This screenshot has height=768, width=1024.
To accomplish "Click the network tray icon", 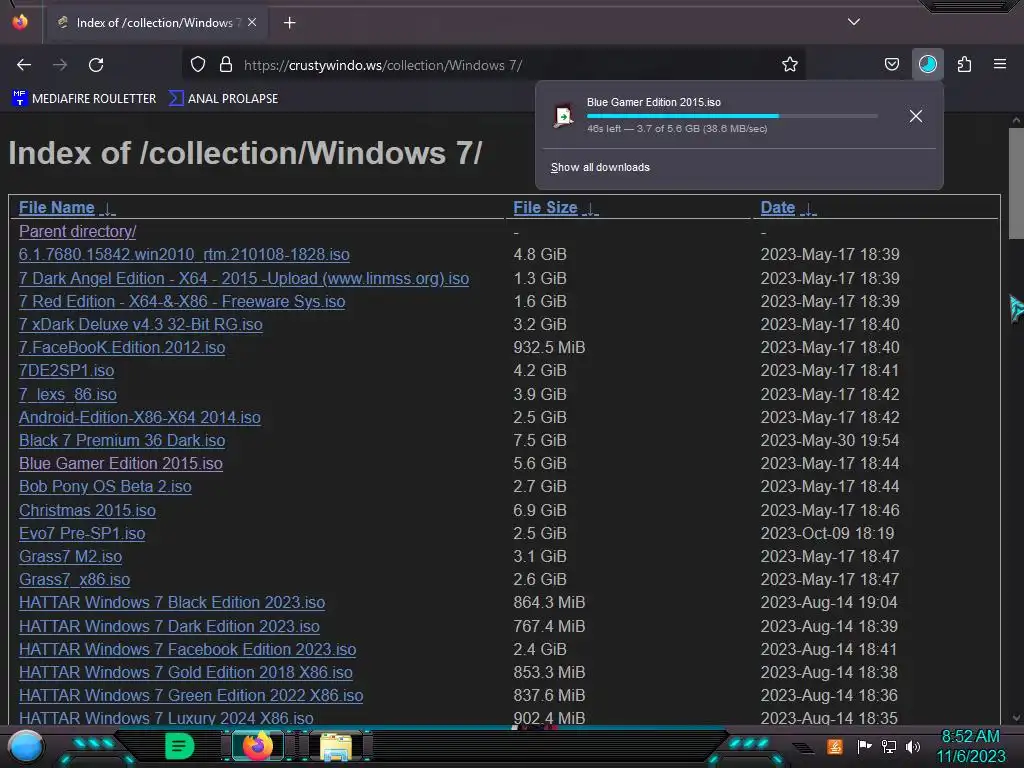I will click(x=889, y=746).
